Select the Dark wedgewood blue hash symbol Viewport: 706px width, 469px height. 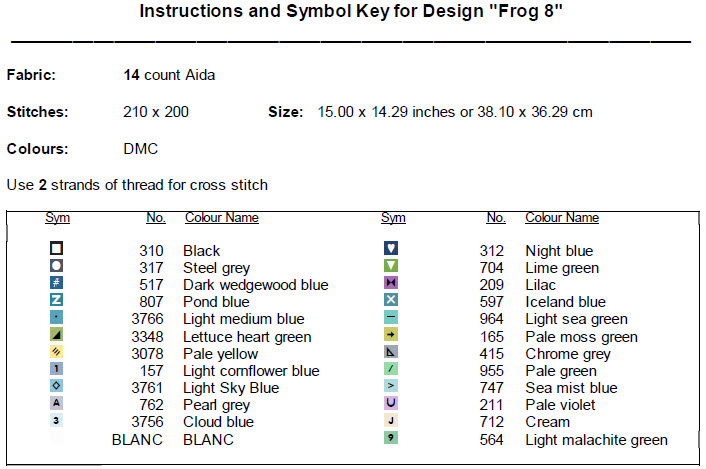point(57,283)
